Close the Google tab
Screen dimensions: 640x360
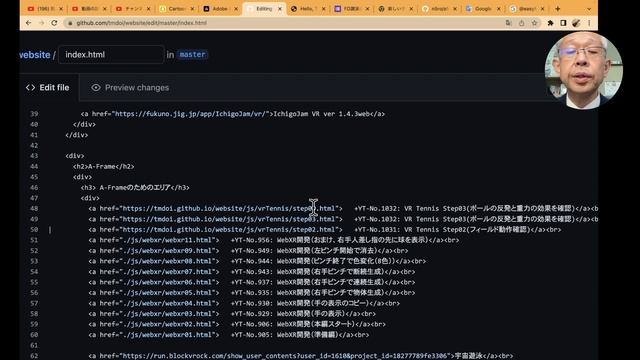(x=498, y=9)
